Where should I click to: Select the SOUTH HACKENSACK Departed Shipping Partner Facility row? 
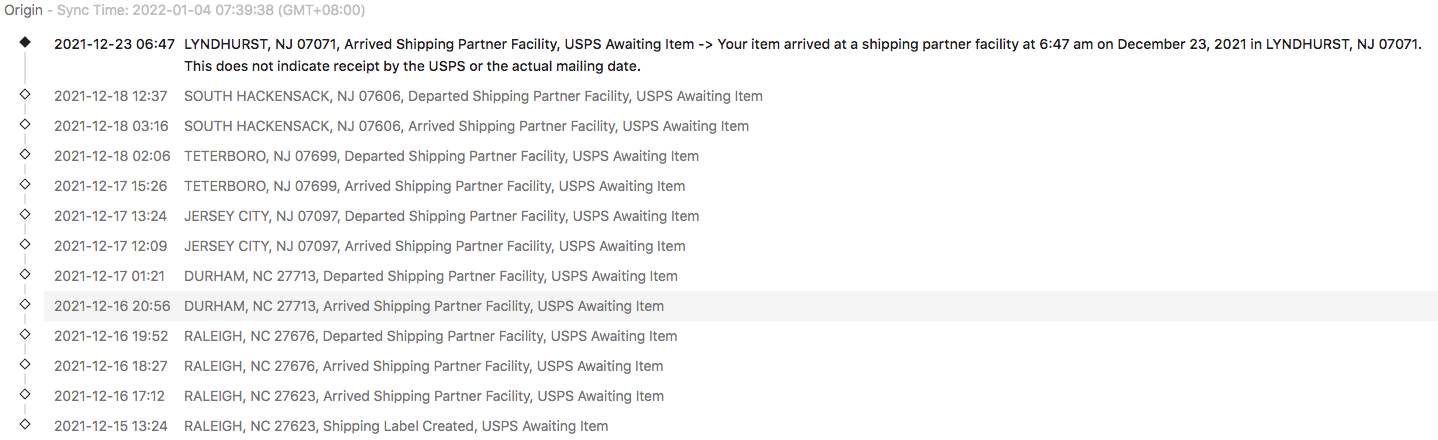coord(740,97)
